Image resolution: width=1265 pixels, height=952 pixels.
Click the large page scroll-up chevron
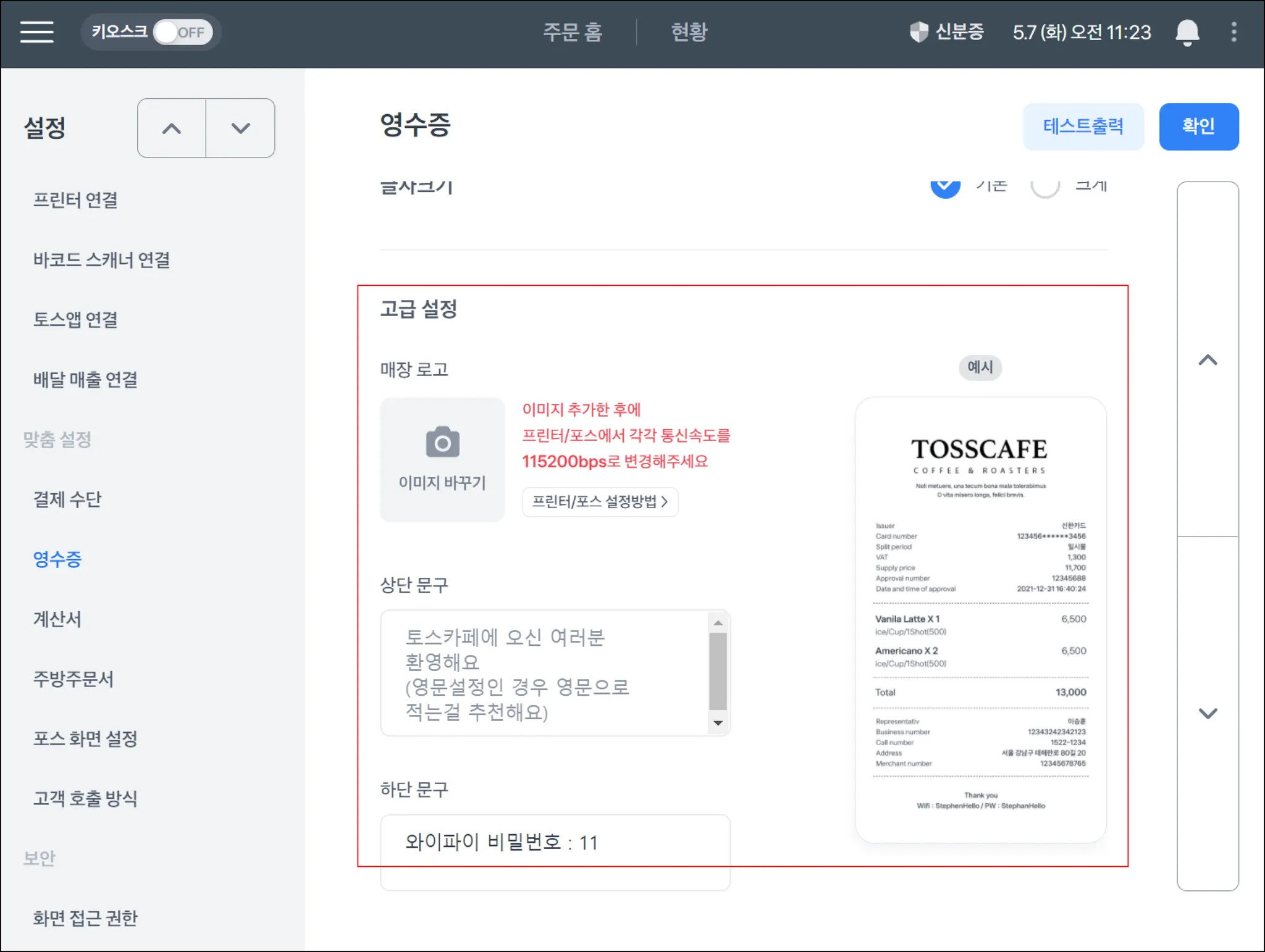[1208, 360]
